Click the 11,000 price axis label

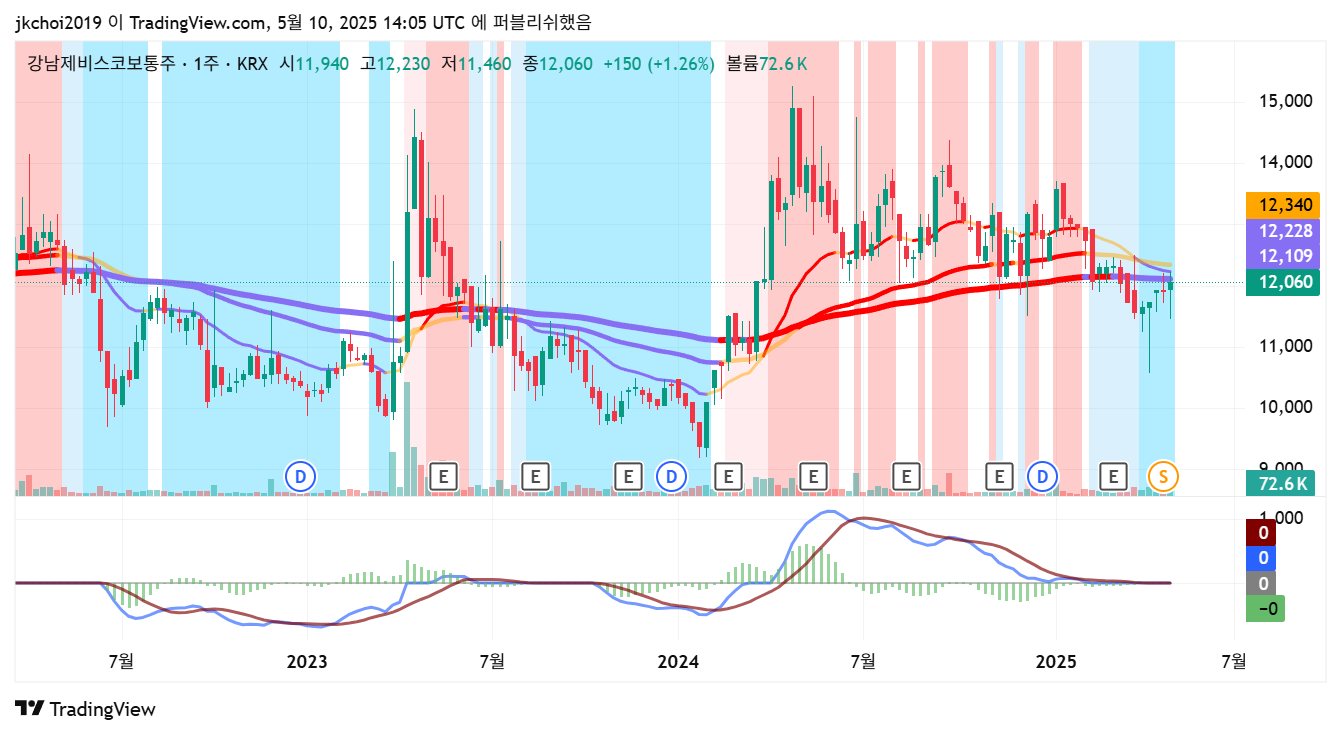1287,347
